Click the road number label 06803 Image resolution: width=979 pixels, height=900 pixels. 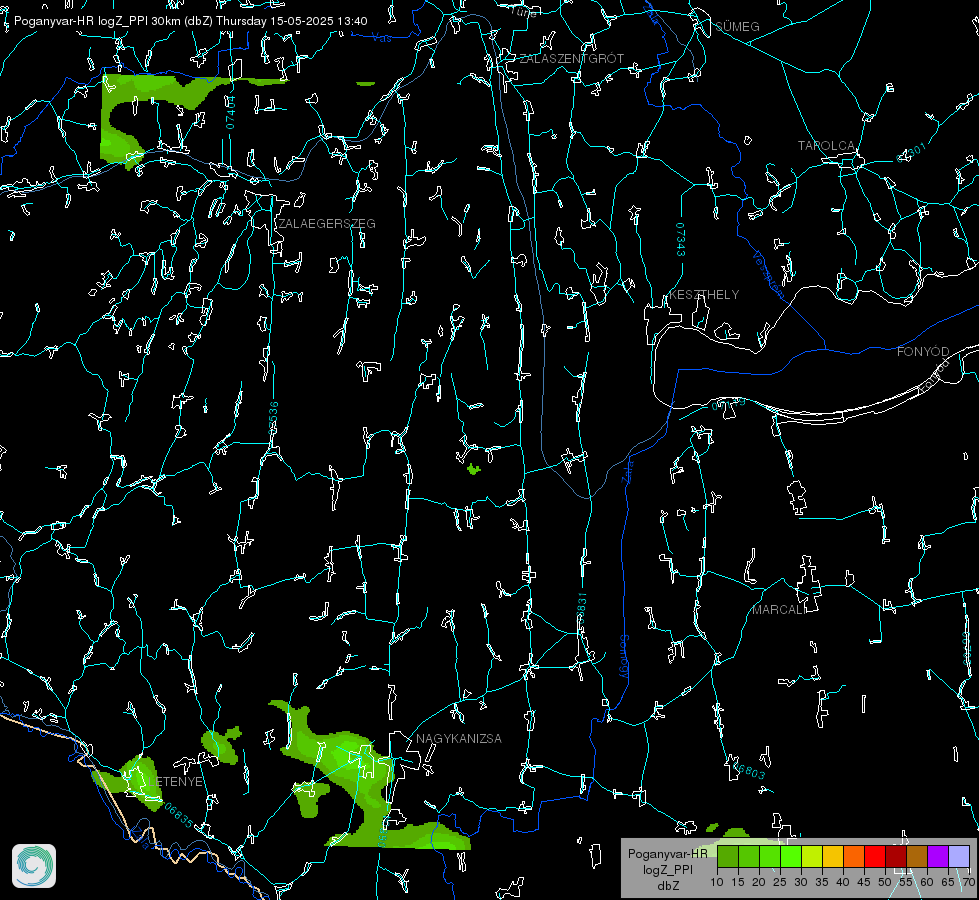[749, 769]
